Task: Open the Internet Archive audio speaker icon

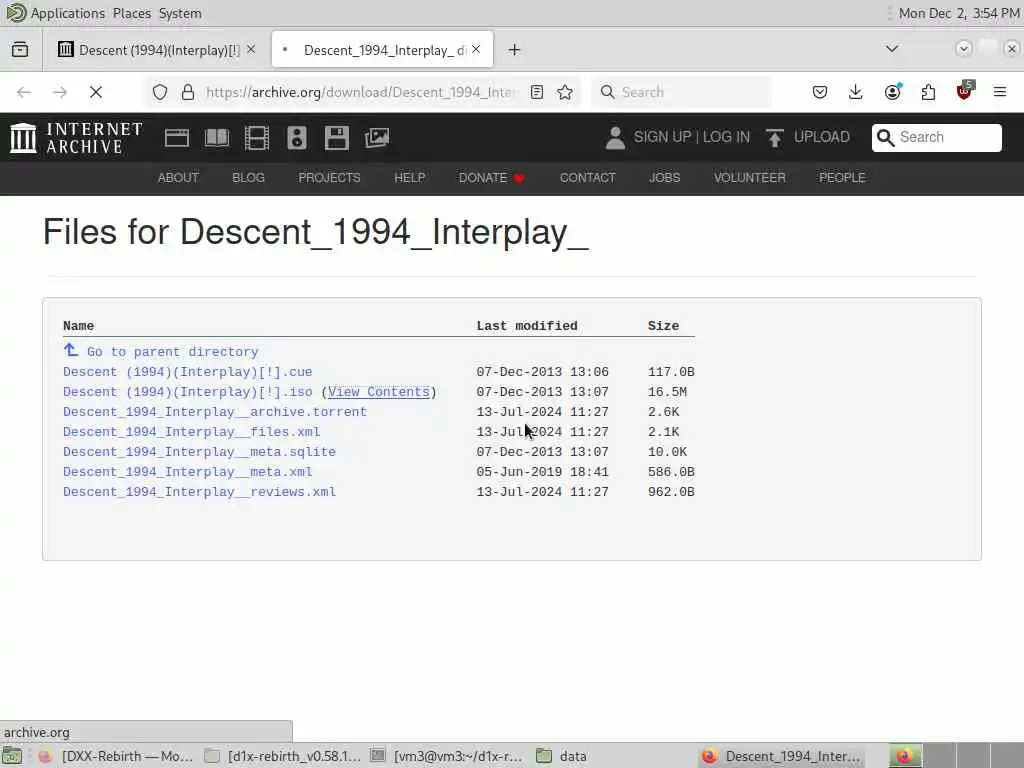Action: click(296, 138)
